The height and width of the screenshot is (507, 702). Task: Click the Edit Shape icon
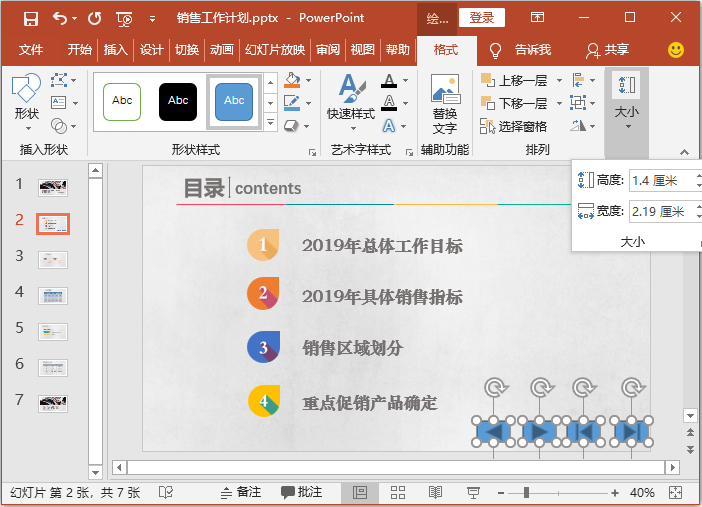pyautogui.click(x=59, y=80)
